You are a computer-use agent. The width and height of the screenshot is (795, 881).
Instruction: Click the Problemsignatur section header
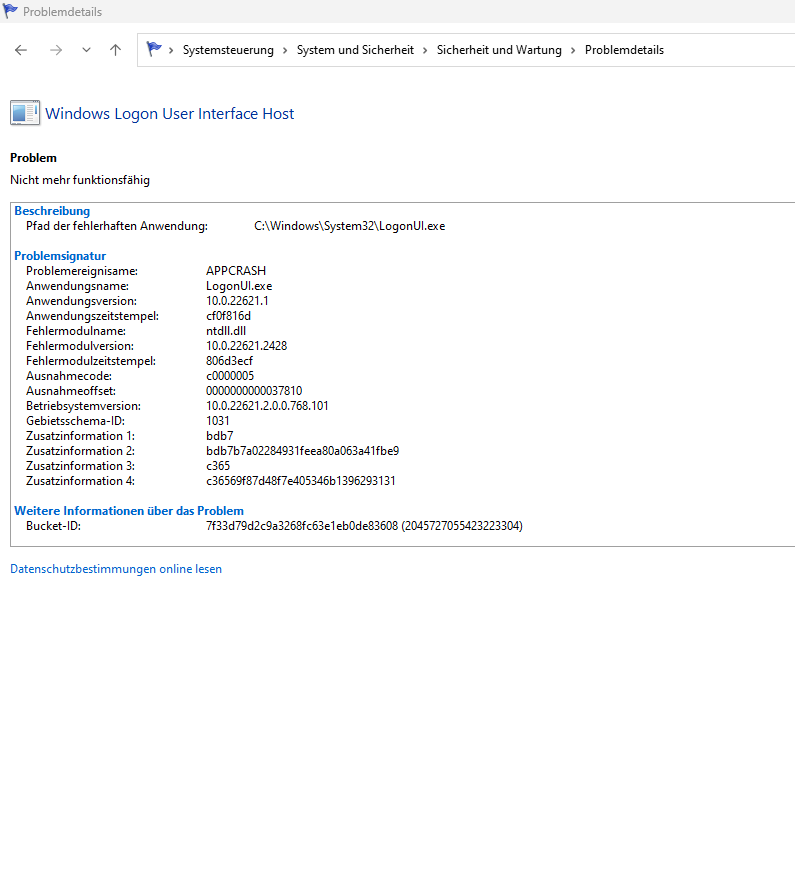60,256
